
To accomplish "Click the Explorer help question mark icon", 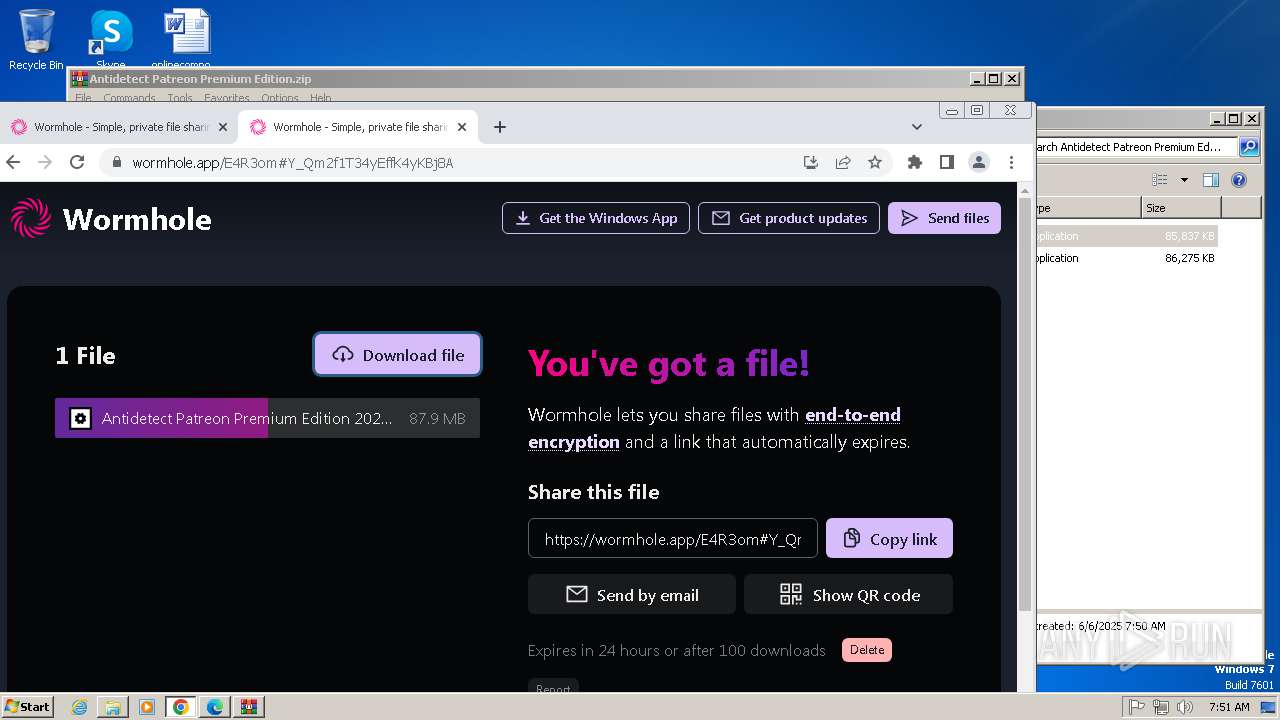I will (x=1239, y=180).
